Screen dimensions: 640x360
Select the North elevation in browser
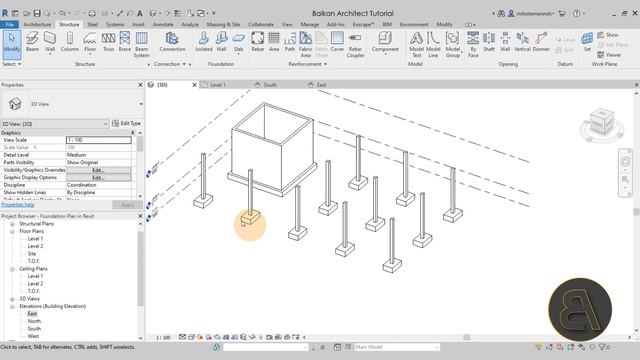click(x=34, y=321)
